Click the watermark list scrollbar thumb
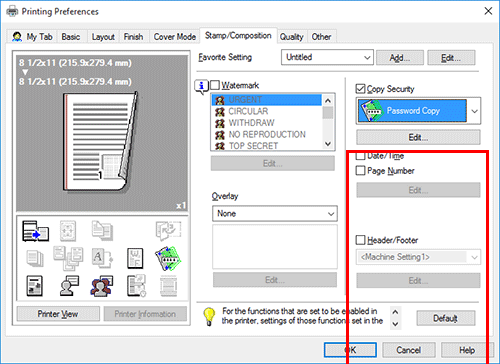This screenshot has width=500, height=364. (x=328, y=113)
